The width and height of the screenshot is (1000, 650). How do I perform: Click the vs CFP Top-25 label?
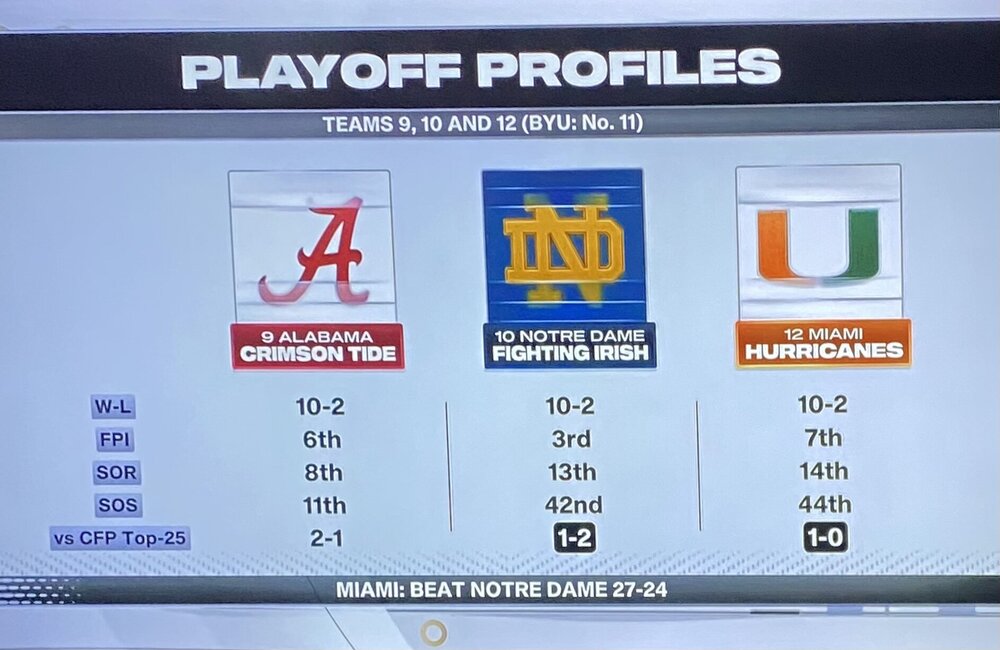point(120,539)
